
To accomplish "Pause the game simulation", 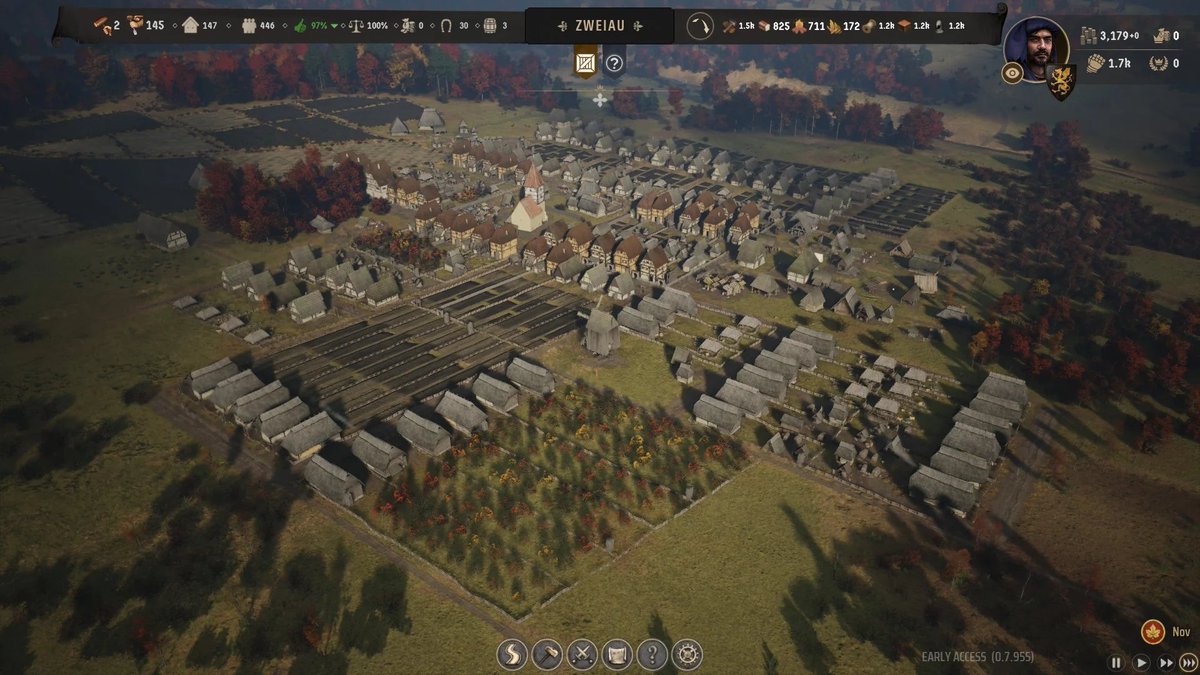I will tap(1116, 661).
